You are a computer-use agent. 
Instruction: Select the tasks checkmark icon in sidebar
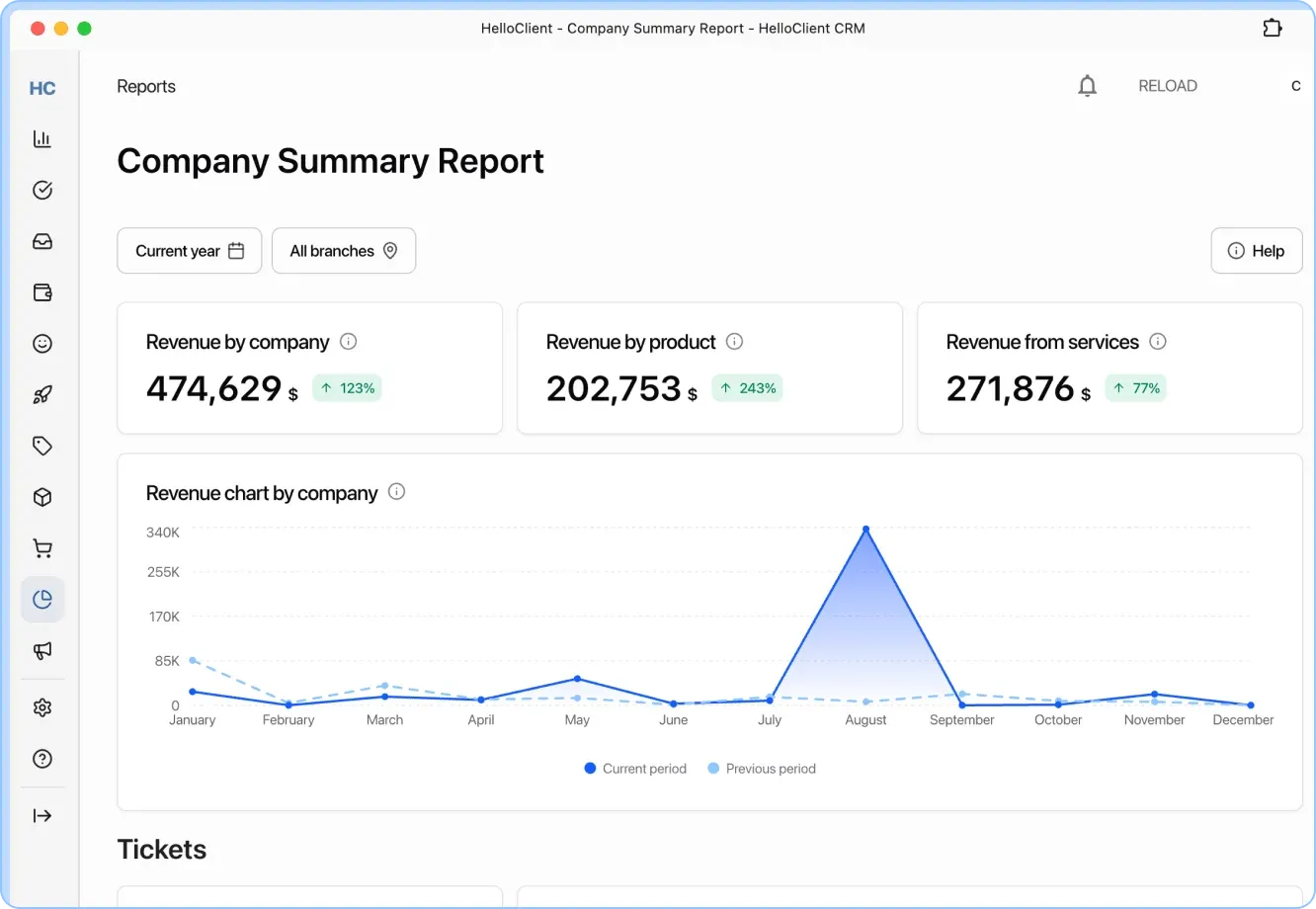(x=42, y=190)
